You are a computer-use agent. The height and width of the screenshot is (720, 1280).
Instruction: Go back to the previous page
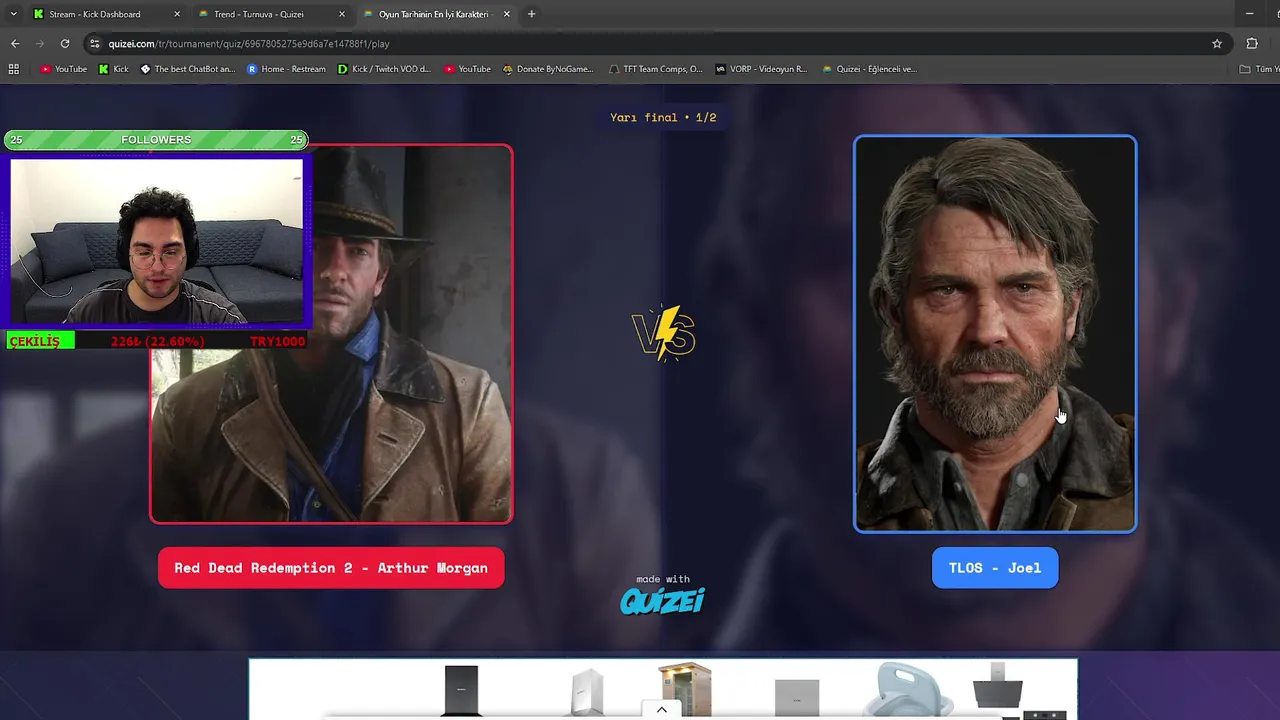15,43
